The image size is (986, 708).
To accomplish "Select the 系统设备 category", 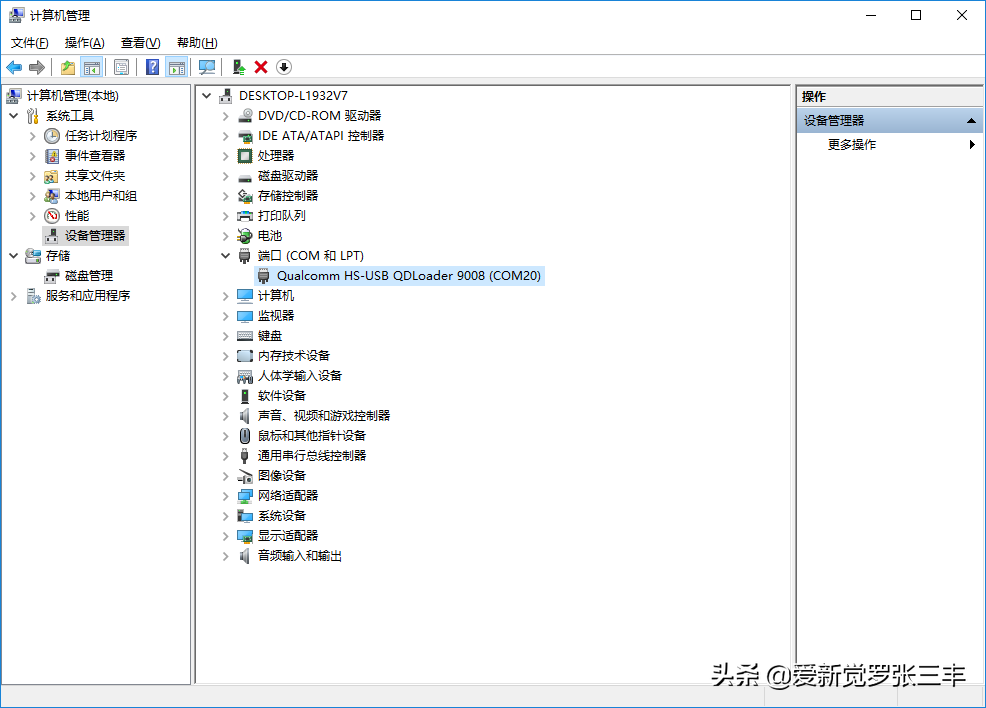I will 281,516.
